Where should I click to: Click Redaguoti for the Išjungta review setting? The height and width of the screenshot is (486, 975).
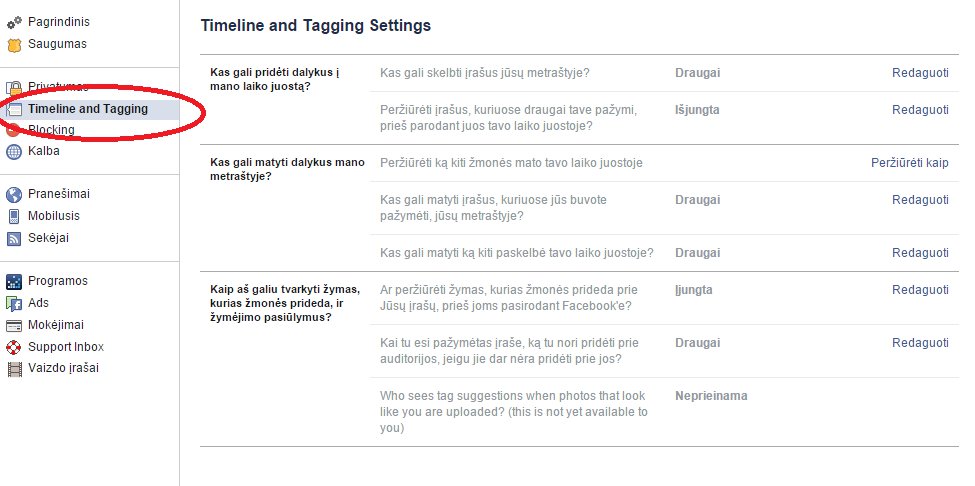[920, 110]
